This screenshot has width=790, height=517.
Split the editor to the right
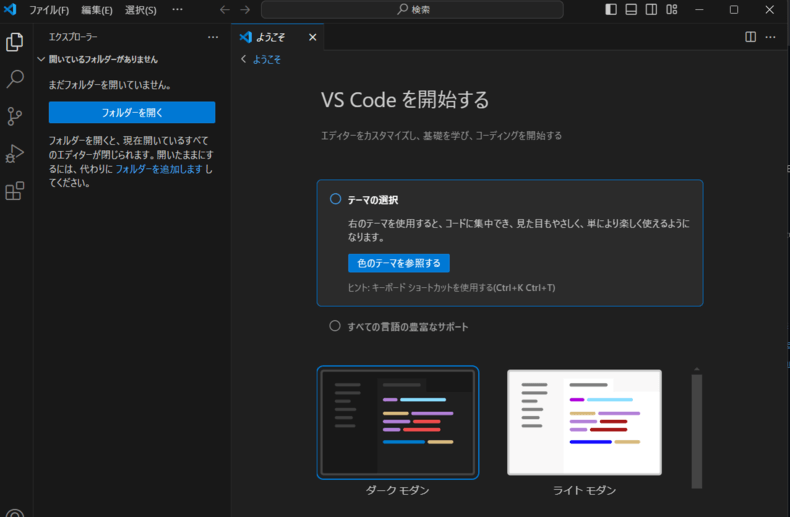pyautogui.click(x=750, y=37)
